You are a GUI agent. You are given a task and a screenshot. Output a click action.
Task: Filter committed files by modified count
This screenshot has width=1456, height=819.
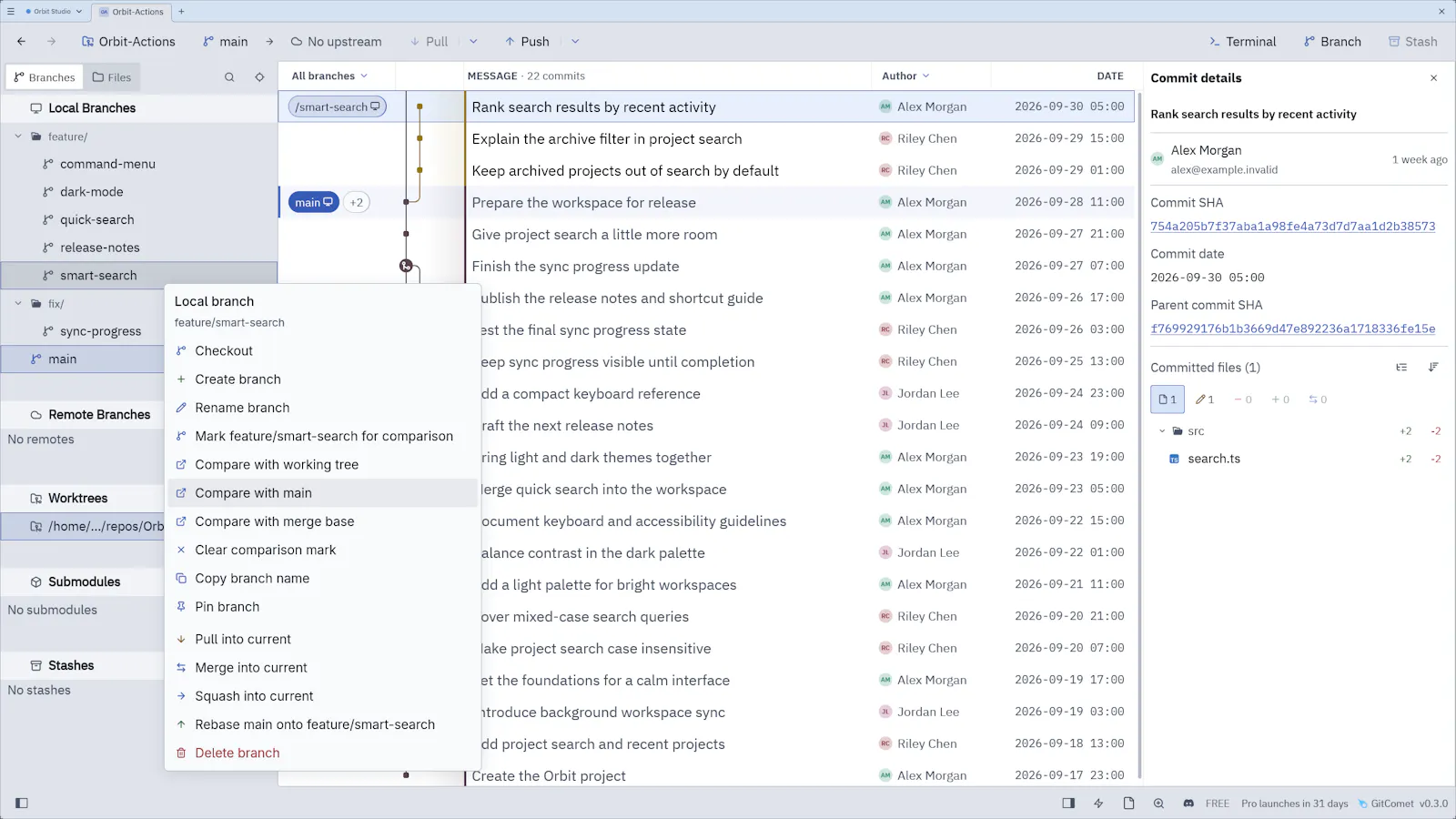pos(1205,399)
